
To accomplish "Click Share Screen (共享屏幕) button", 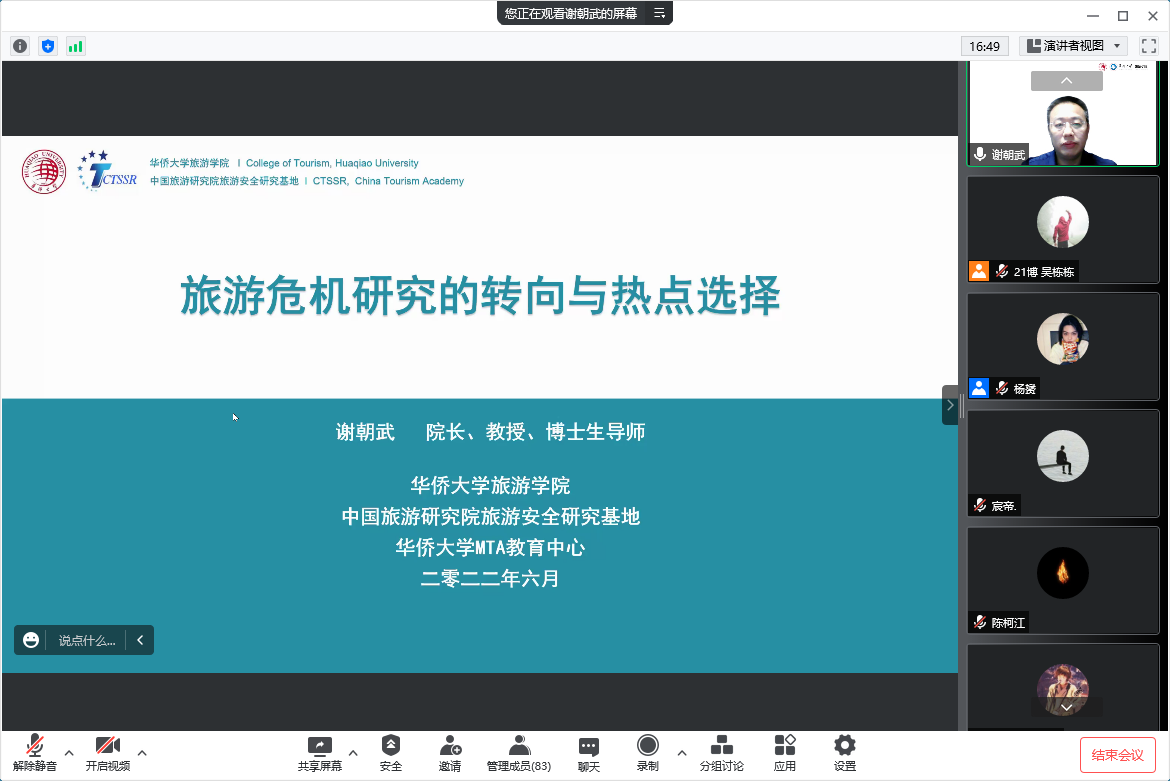I will (320, 753).
